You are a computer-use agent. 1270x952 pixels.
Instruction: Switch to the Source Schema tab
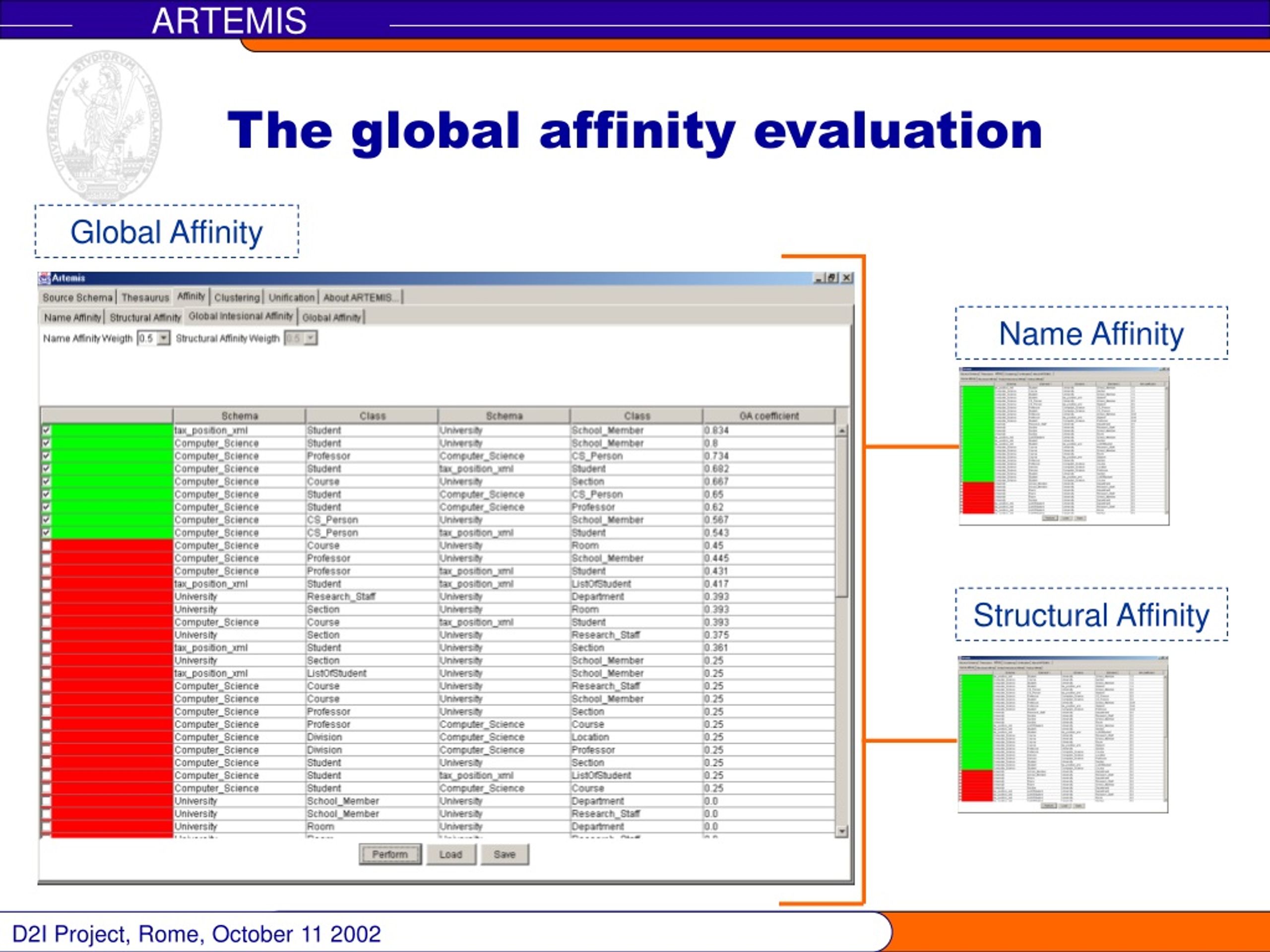point(77,297)
